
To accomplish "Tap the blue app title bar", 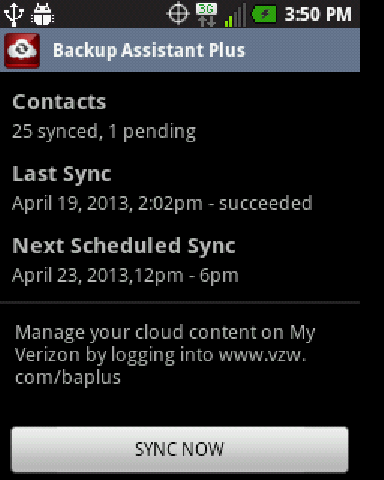I will coord(180,50).
